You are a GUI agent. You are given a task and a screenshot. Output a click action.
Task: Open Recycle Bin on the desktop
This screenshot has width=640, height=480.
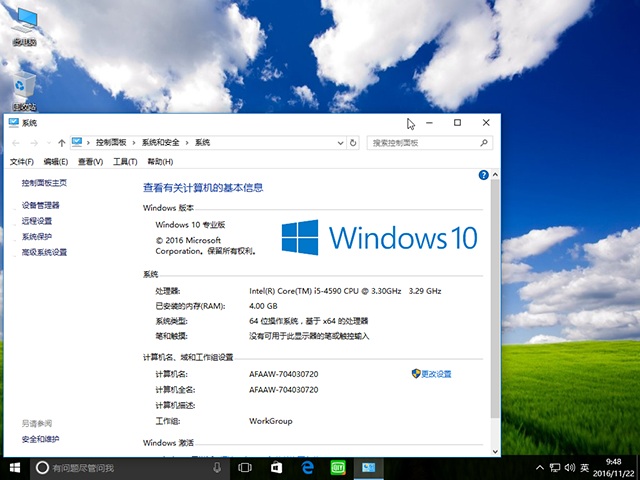pyautogui.click(x=25, y=90)
